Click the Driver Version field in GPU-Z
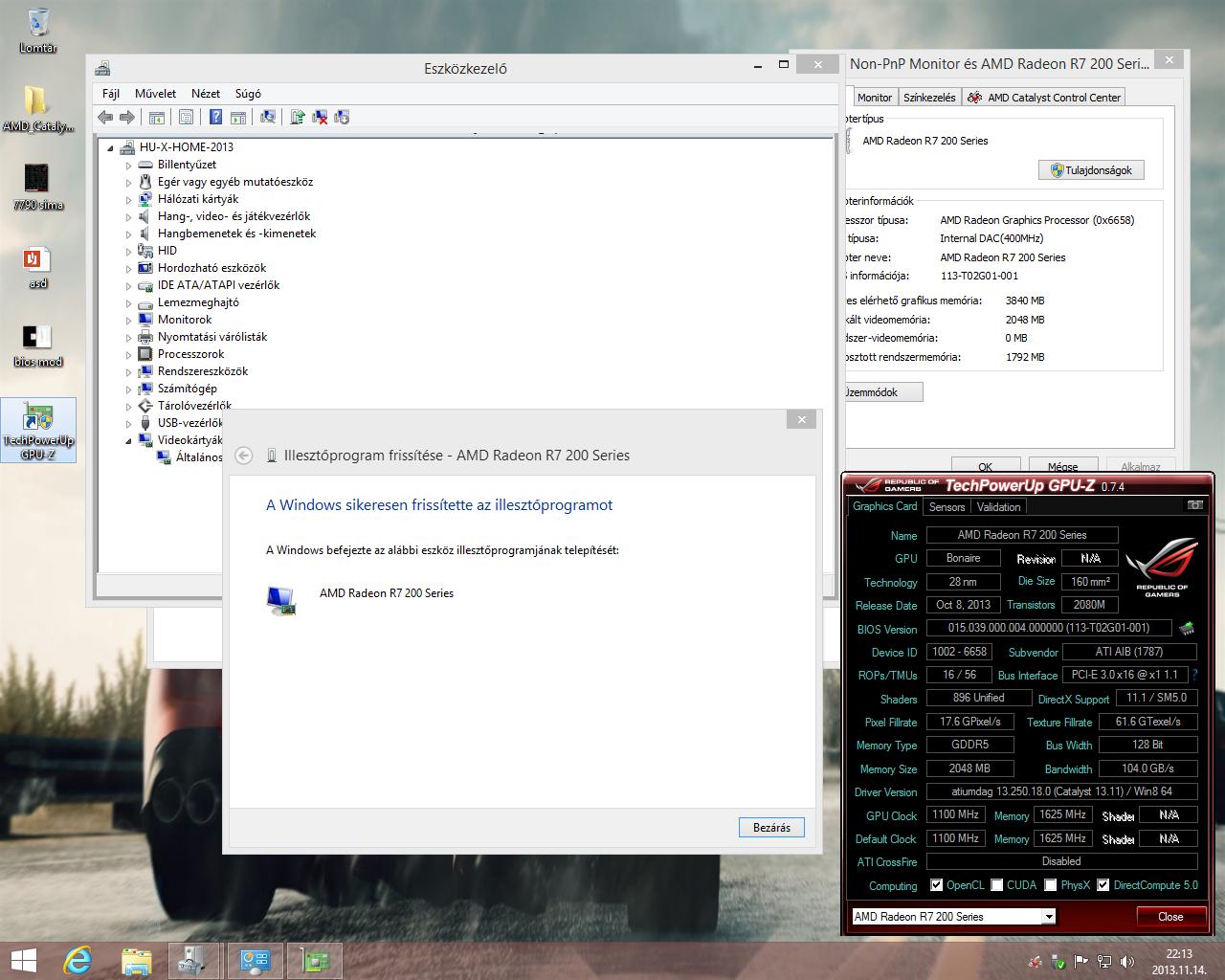This screenshot has height=980, width=1225. (x=1061, y=792)
